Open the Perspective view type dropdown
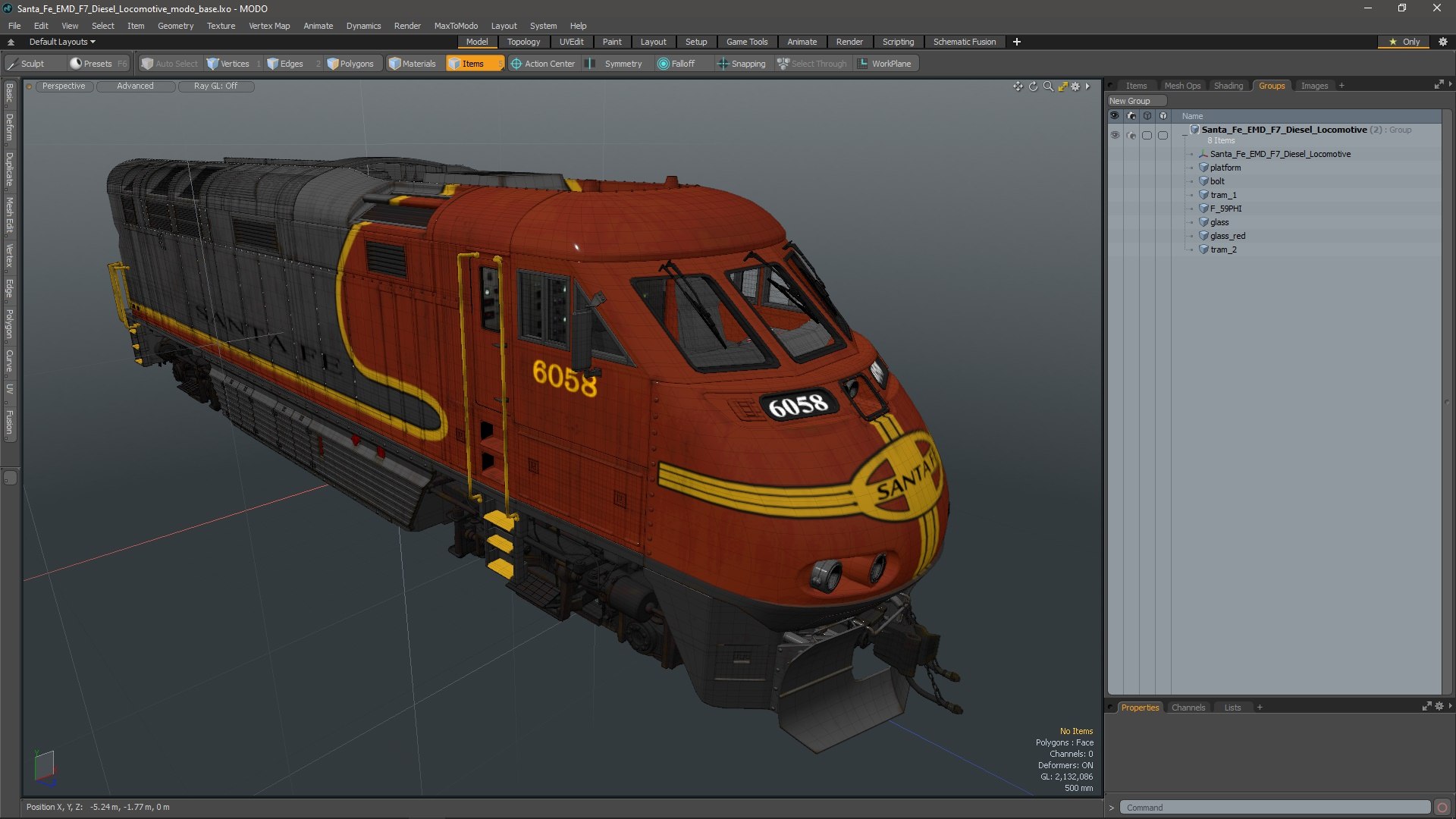Viewport: 1456px width, 819px height. point(64,86)
